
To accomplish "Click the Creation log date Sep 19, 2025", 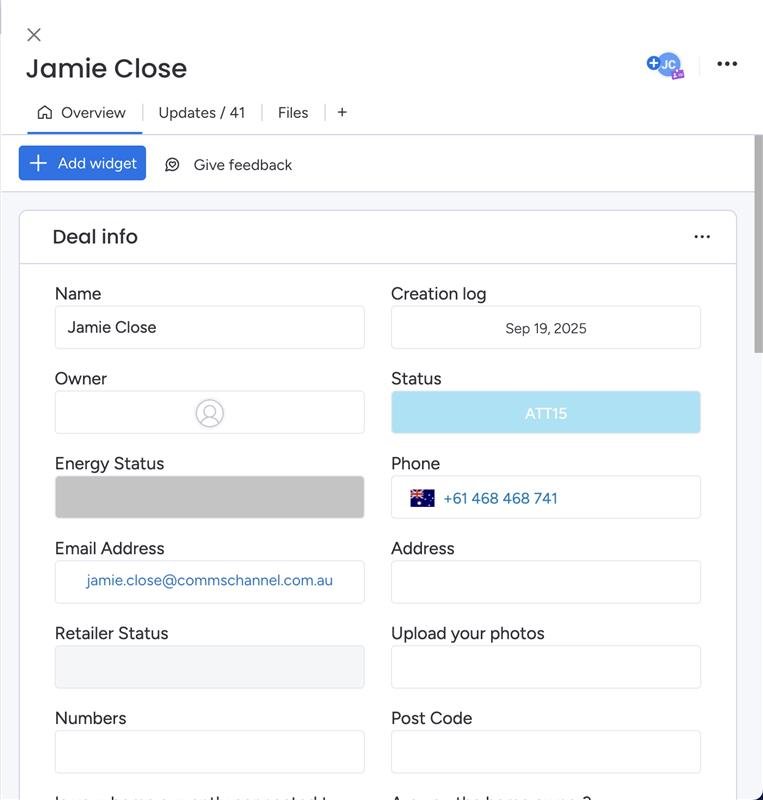I will 545,328.
